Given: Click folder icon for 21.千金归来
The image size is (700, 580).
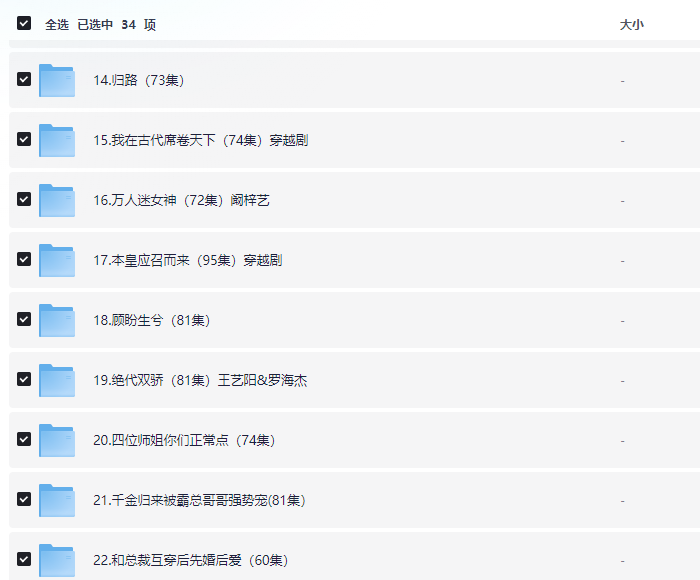Looking at the screenshot, I should [57, 500].
